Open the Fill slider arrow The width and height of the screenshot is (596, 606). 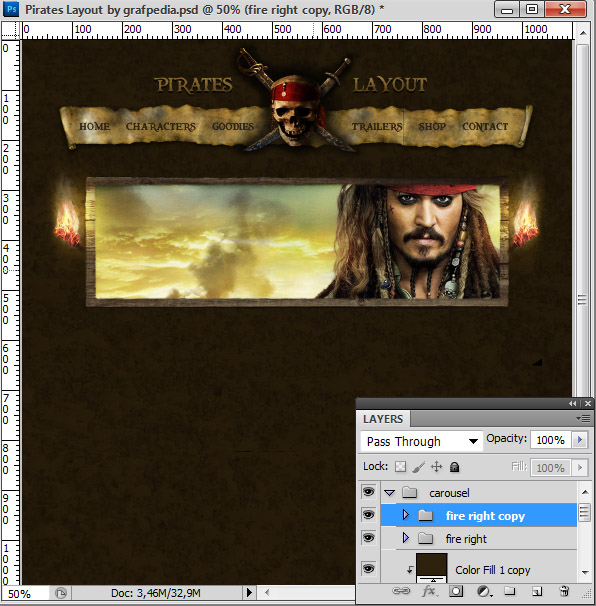[x=580, y=468]
